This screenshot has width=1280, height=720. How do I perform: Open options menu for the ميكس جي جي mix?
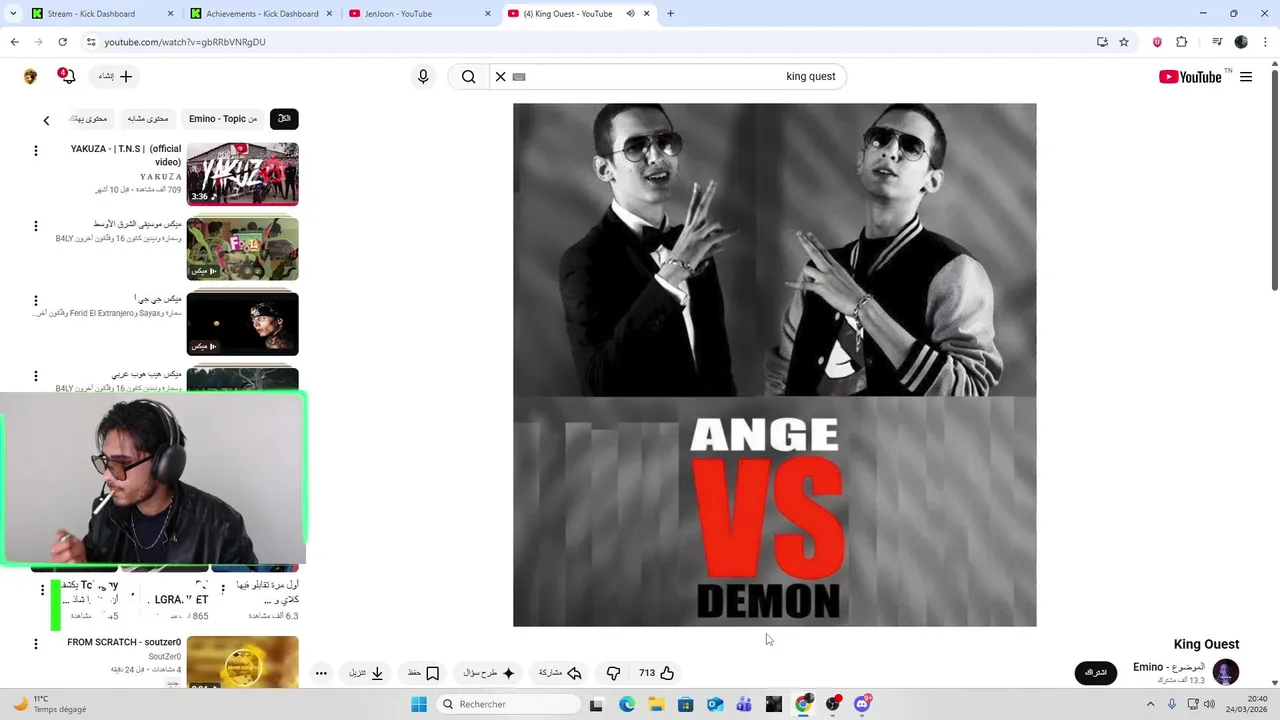(x=36, y=301)
